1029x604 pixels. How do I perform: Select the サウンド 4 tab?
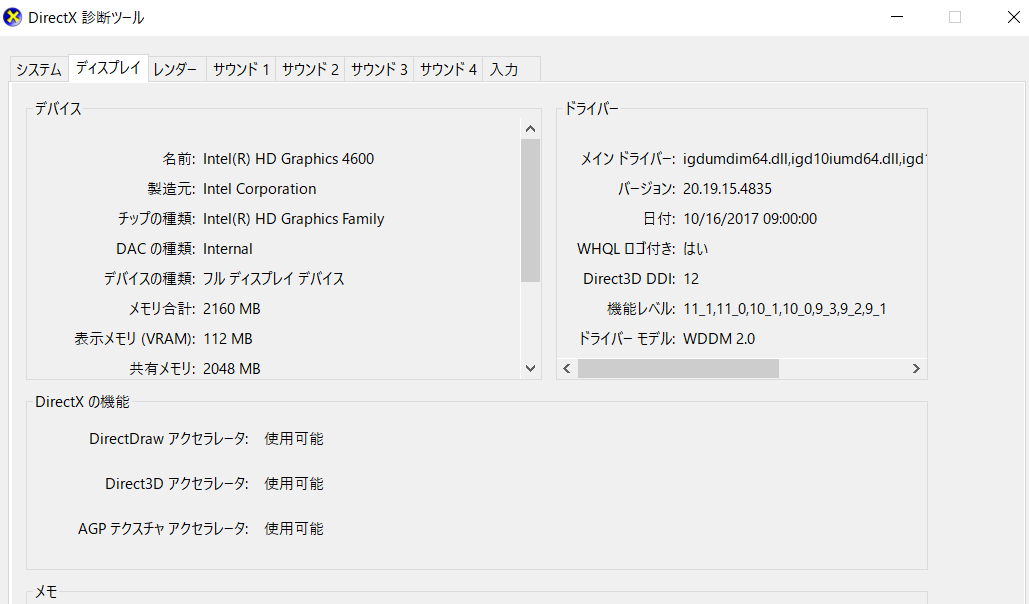pos(448,70)
